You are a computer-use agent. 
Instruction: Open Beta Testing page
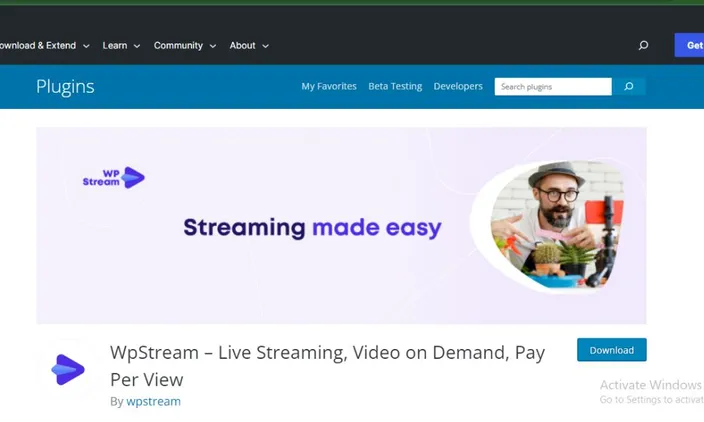click(x=395, y=86)
